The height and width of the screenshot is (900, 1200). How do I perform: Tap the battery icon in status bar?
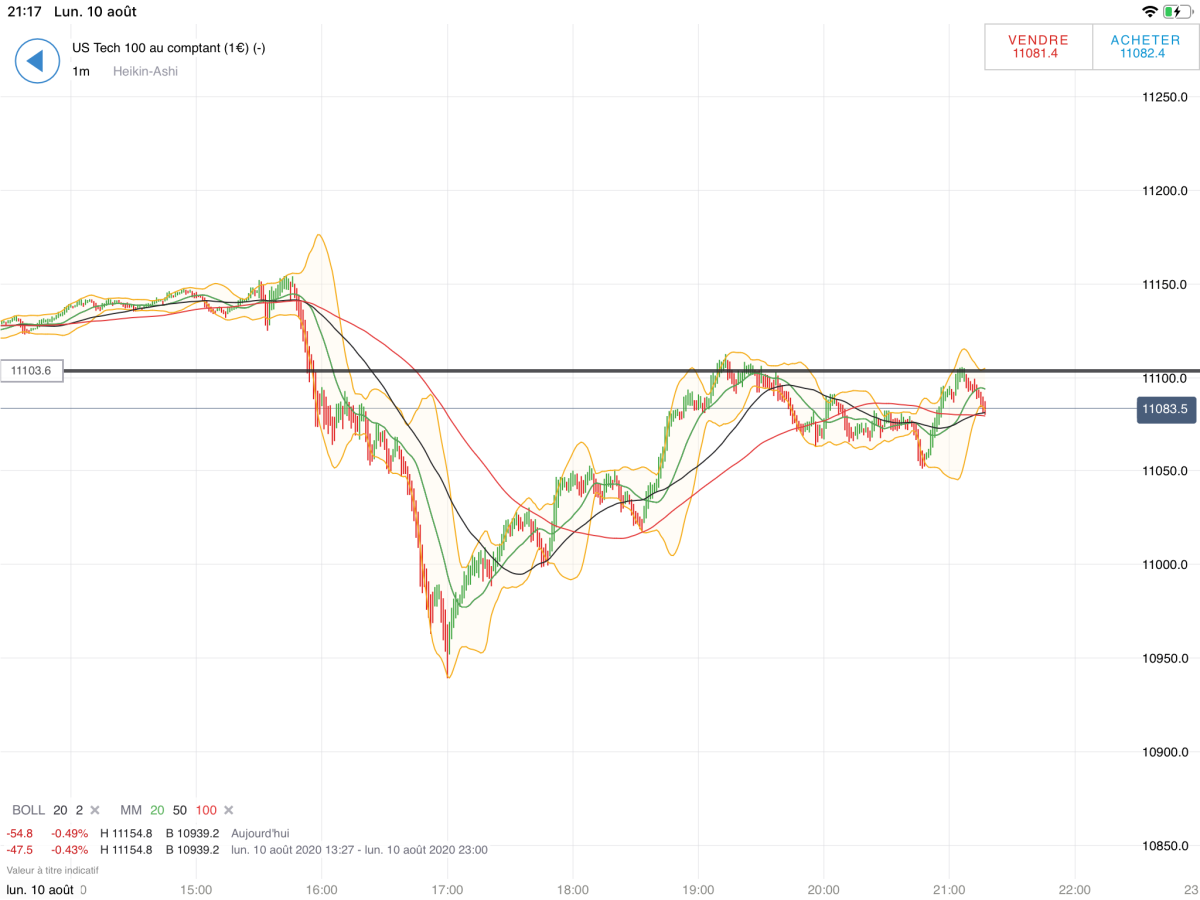[x=1176, y=12]
